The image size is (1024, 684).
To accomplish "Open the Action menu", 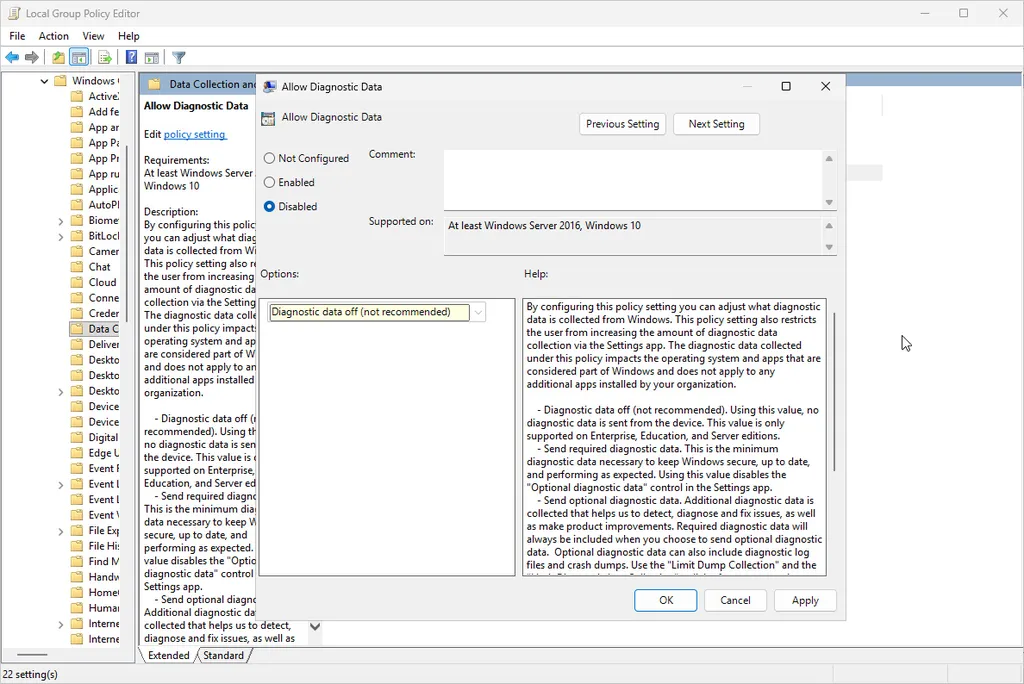I will click(x=53, y=35).
